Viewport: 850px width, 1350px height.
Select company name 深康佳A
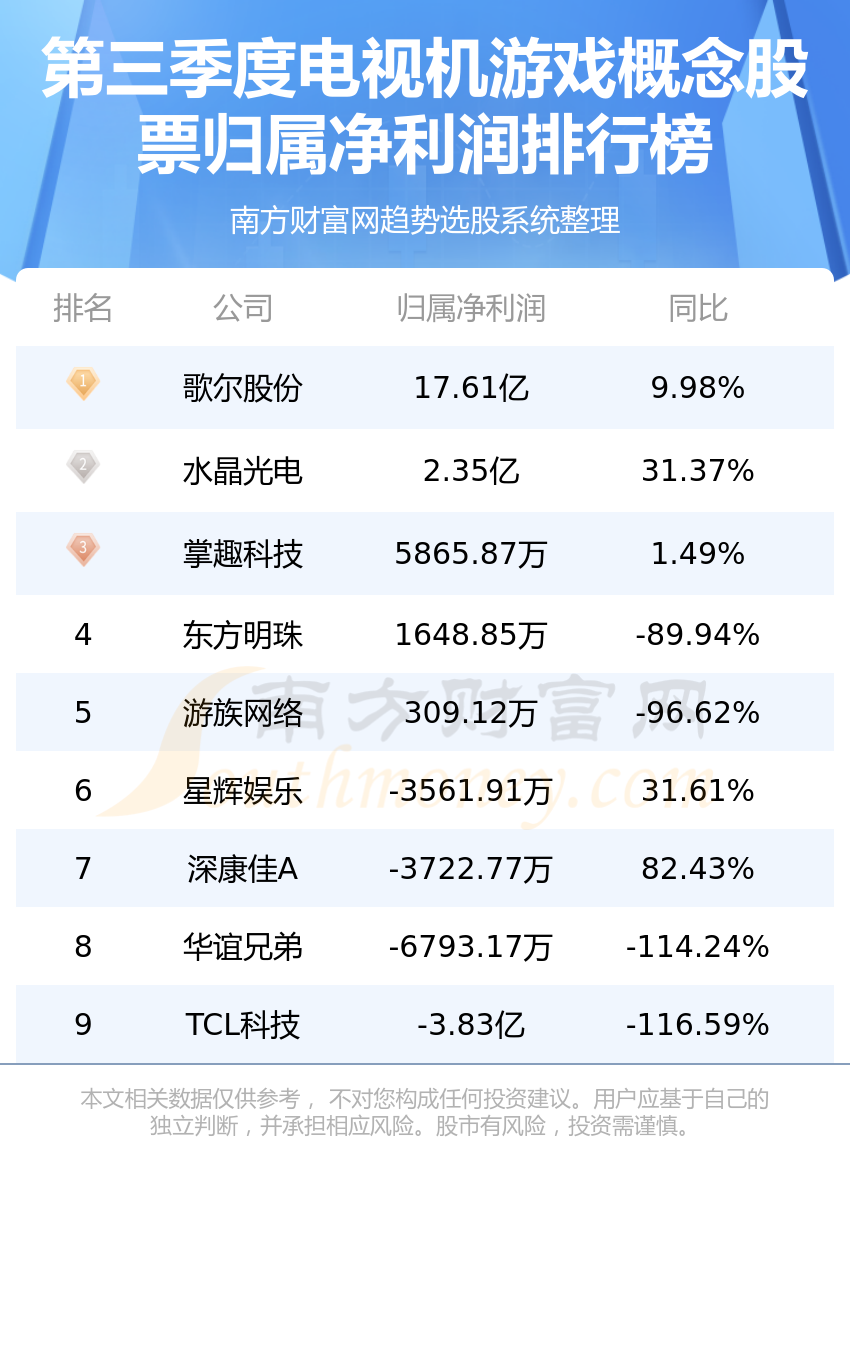pos(243,869)
